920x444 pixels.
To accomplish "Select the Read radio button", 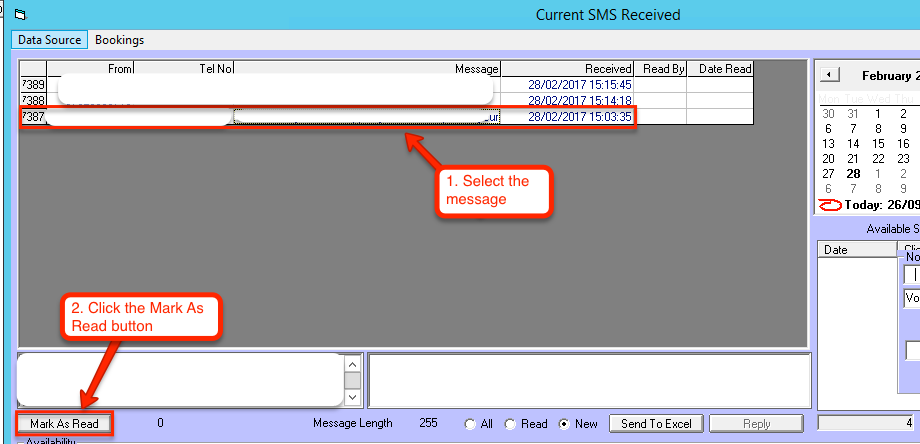I will click(x=510, y=424).
